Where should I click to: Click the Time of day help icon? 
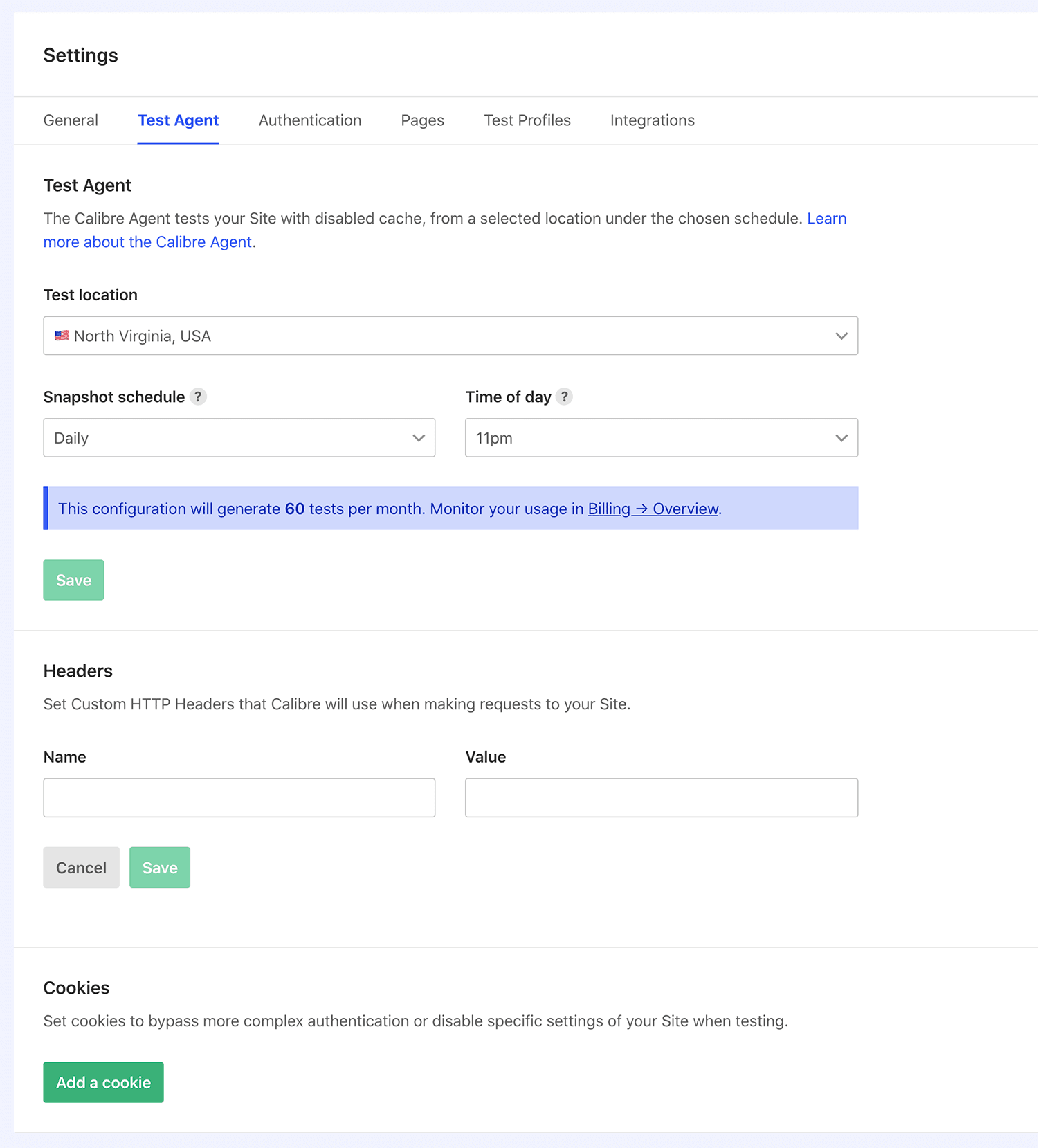tap(564, 397)
